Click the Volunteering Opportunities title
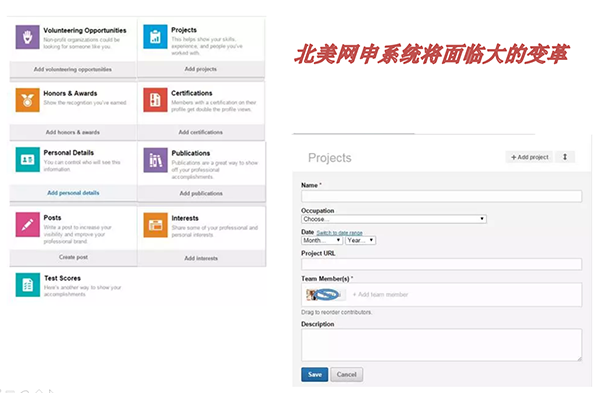600x393 pixels. click(x=85, y=30)
